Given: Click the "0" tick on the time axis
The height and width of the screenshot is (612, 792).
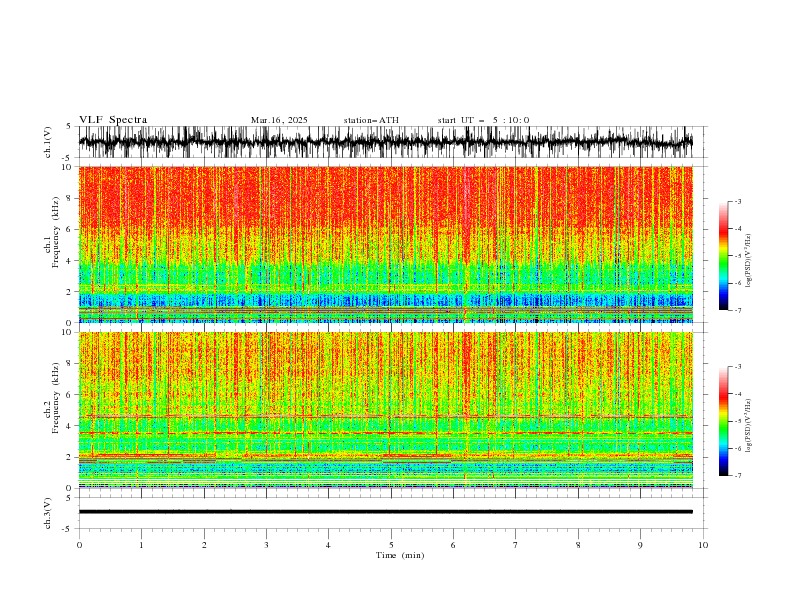Looking at the screenshot, I should (79, 545).
